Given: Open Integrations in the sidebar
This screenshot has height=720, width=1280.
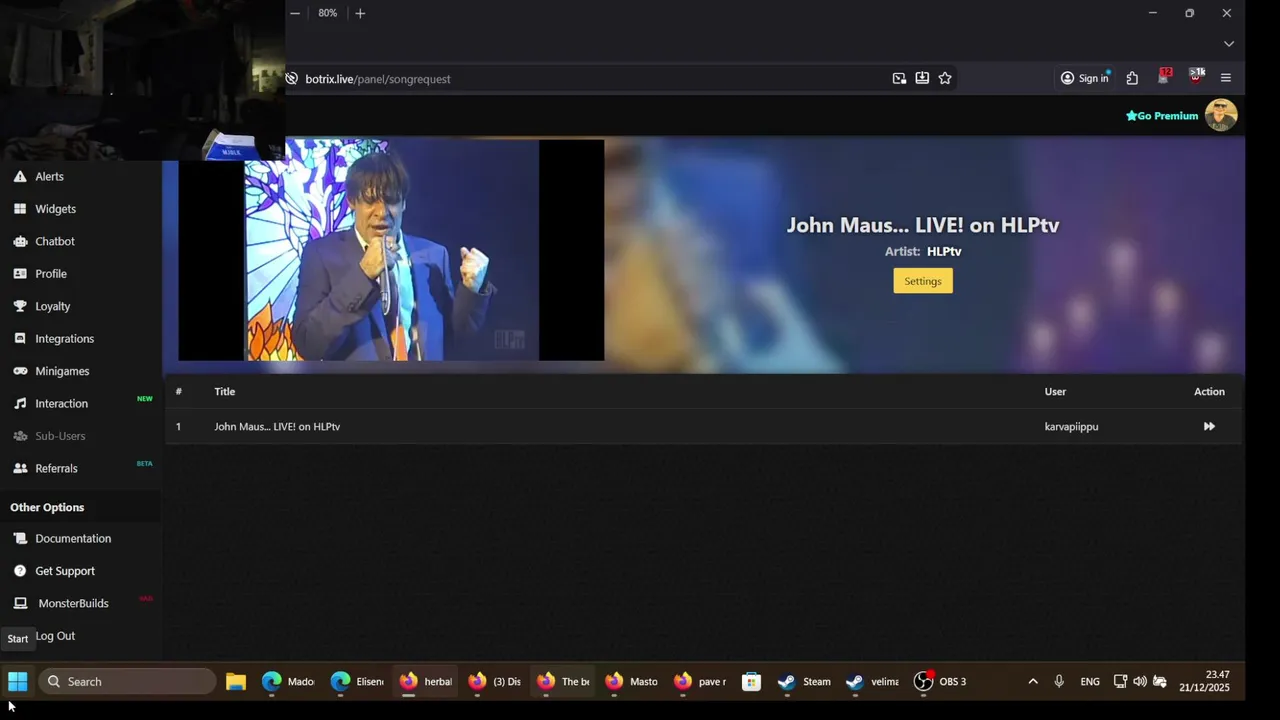Looking at the screenshot, I should [x=64, y=339].
